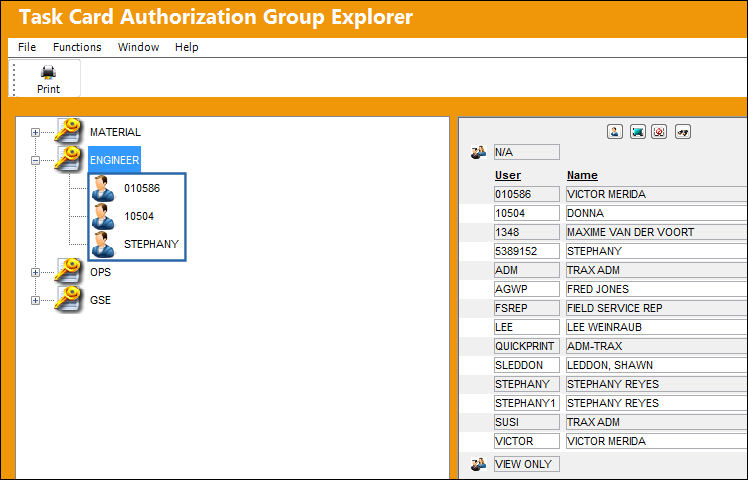
Task: Click the Print printer icon
Action: click(48, 72)
